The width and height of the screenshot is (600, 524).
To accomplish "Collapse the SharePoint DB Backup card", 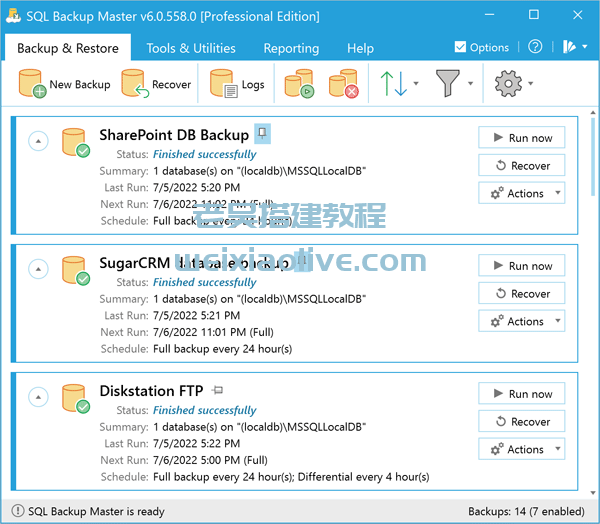I will 38,141.
